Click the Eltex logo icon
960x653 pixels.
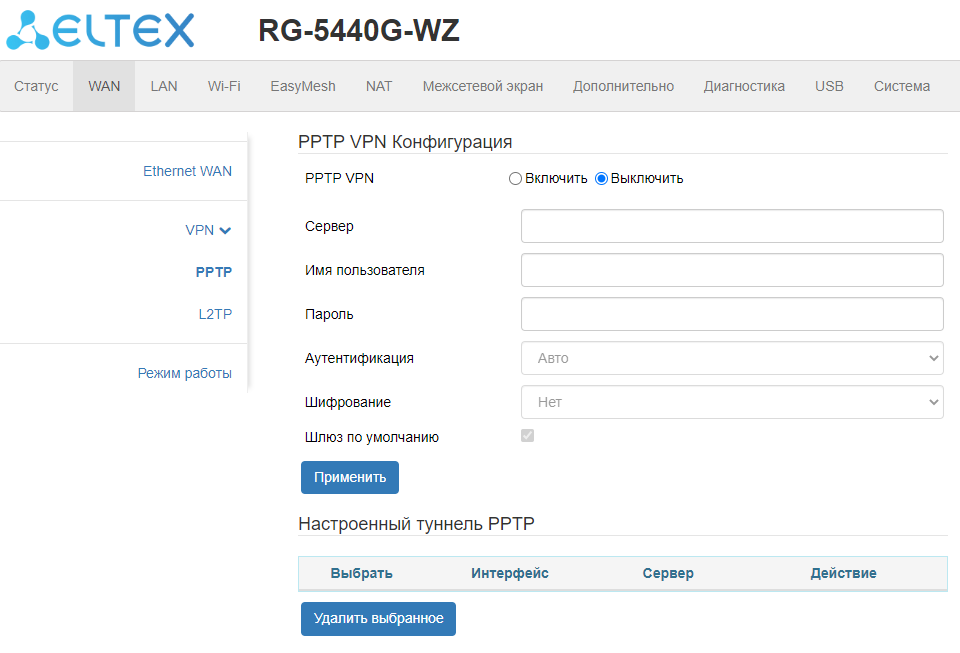[28, 30]
